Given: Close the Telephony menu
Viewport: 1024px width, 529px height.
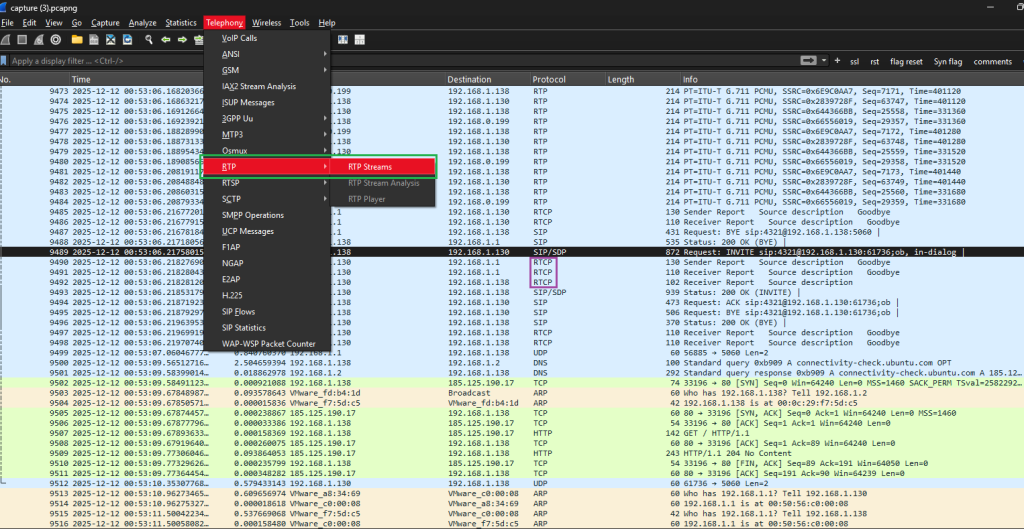Looking at the screenshot, I should click(x=225, y=23).
